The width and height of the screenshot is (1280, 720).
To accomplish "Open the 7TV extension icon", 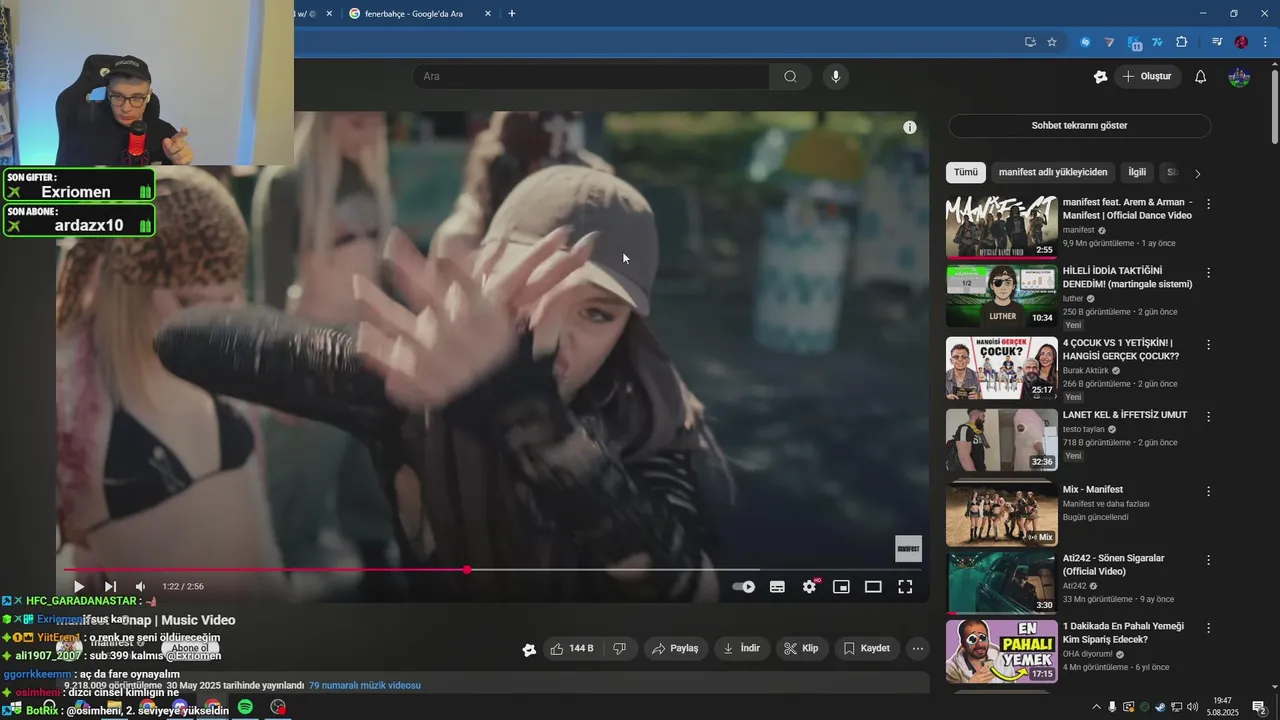I will tap(1158, 42).
